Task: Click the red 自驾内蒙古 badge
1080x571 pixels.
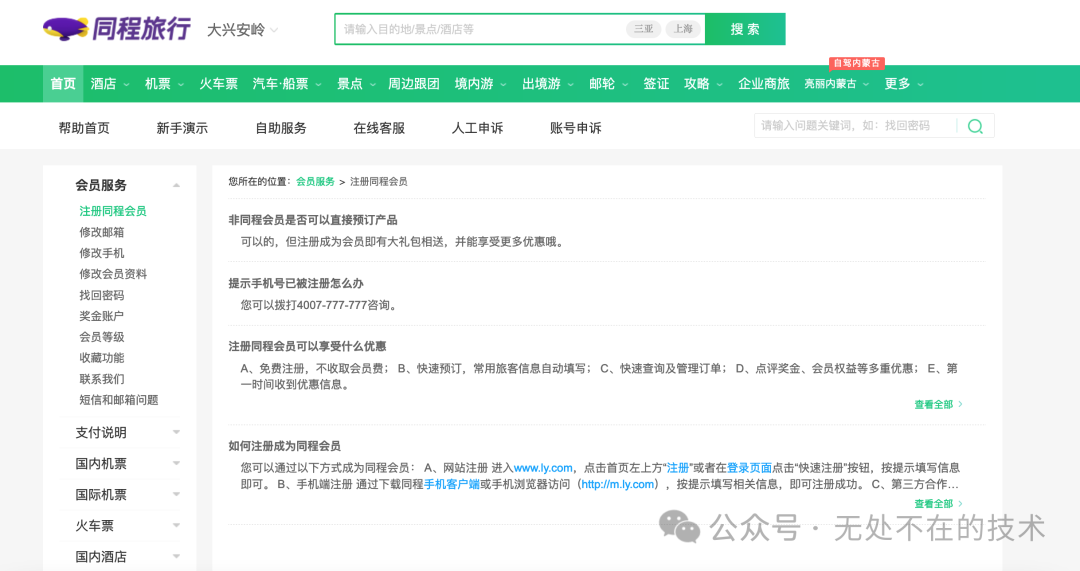Action: click(x=857, y=63)
